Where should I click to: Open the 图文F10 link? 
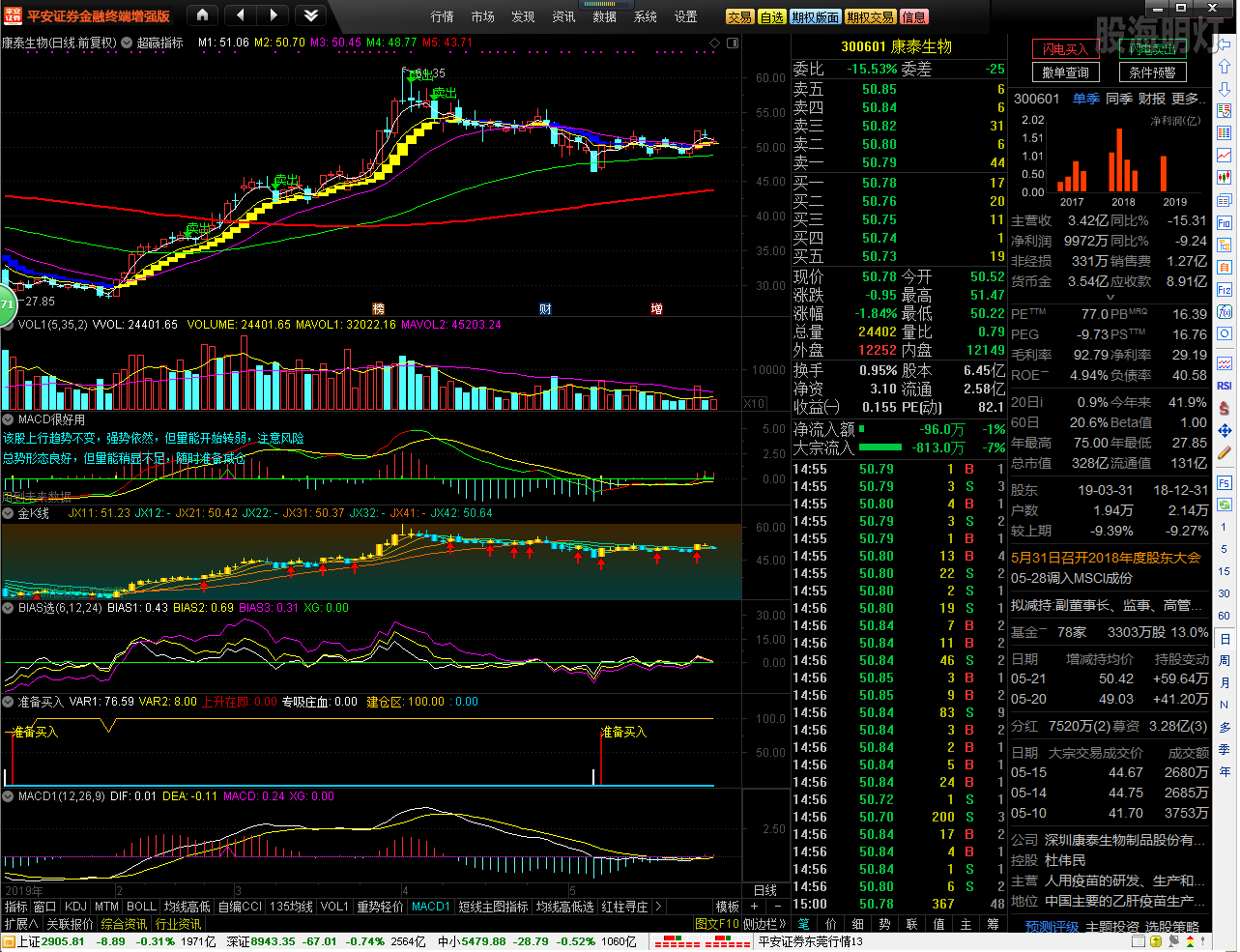coord(716,924)
